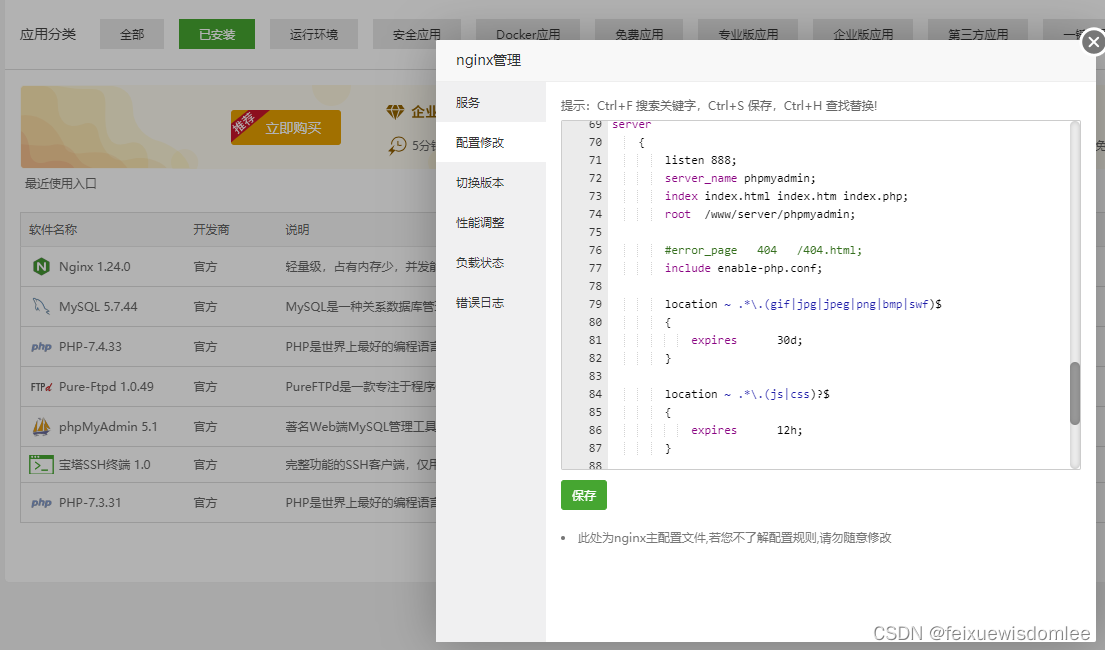Click the 开发商 column header
This screenshot has height=650, width=1105.
(211, 230)
